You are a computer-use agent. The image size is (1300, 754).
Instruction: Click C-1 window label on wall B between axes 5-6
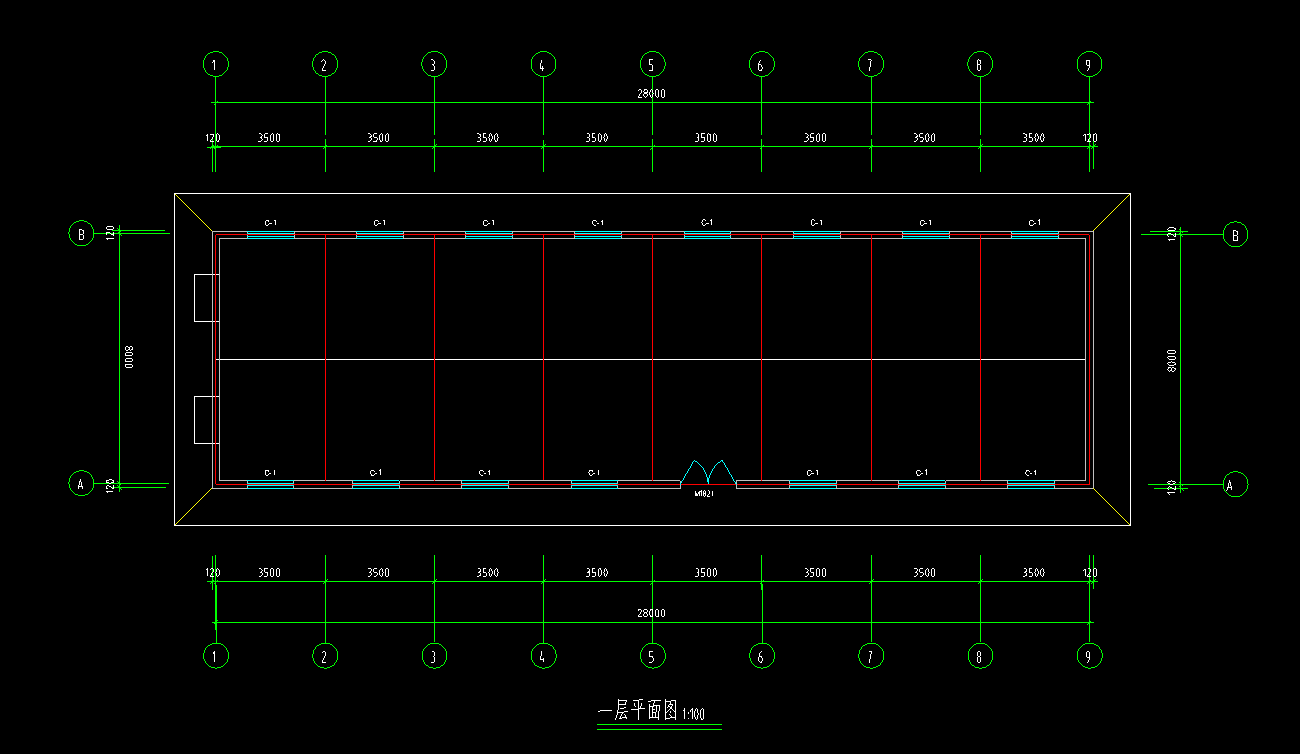[x=706, y=223]
